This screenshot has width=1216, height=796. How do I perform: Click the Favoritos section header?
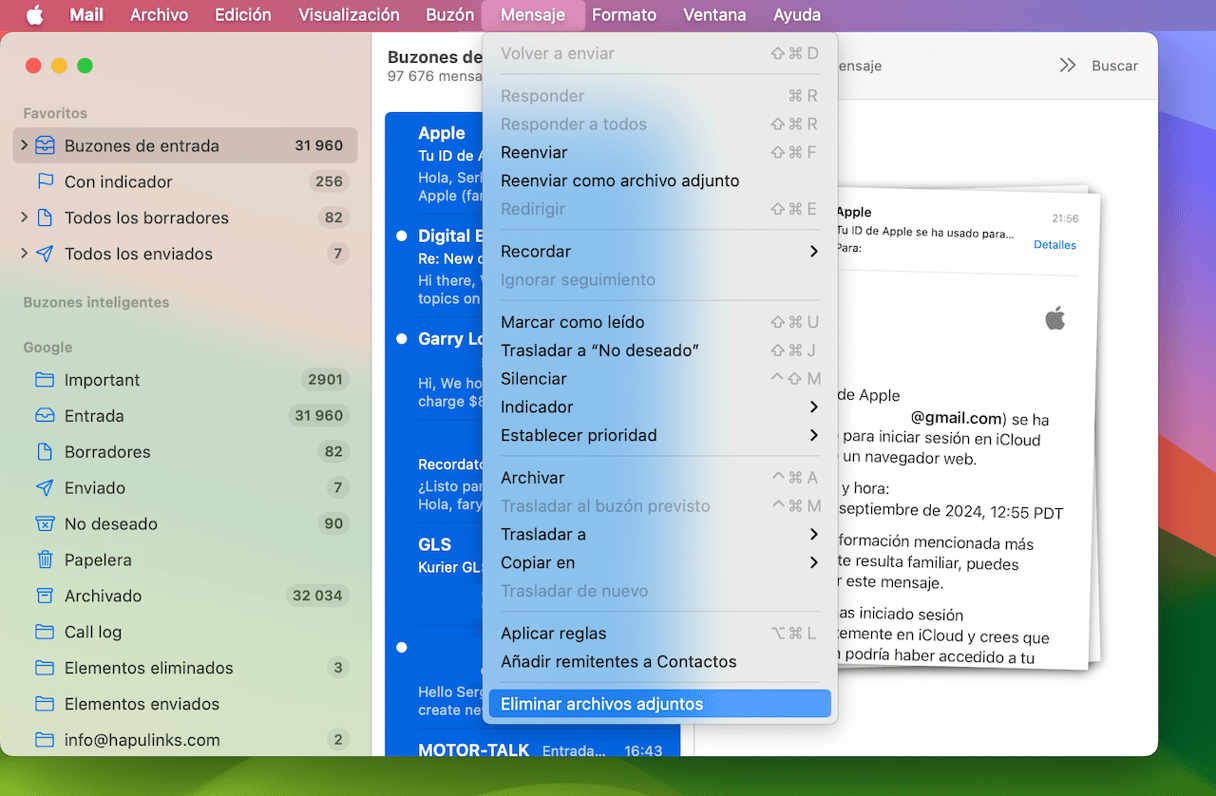(55, 113)
